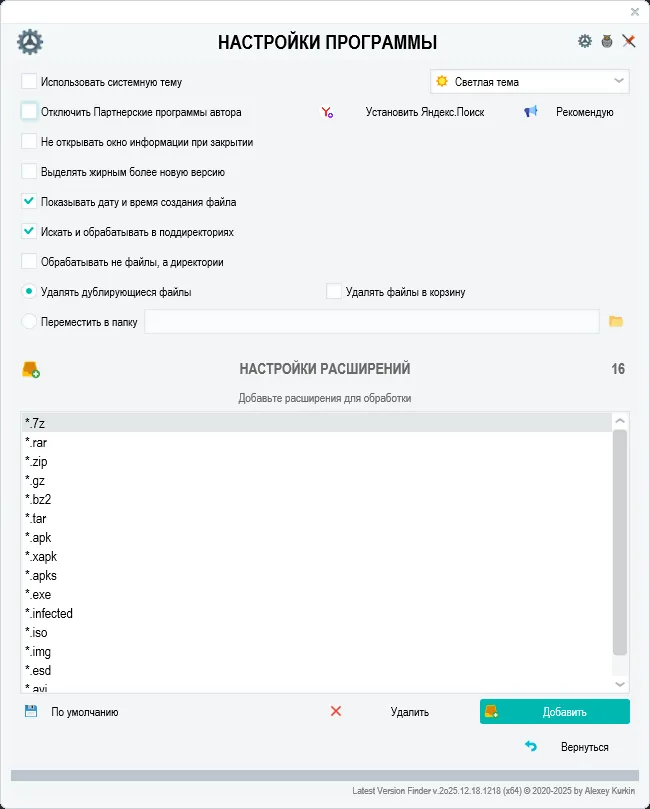Click the owl icon in the header
The width and height of the screenshot is (650, 809).
607,41
